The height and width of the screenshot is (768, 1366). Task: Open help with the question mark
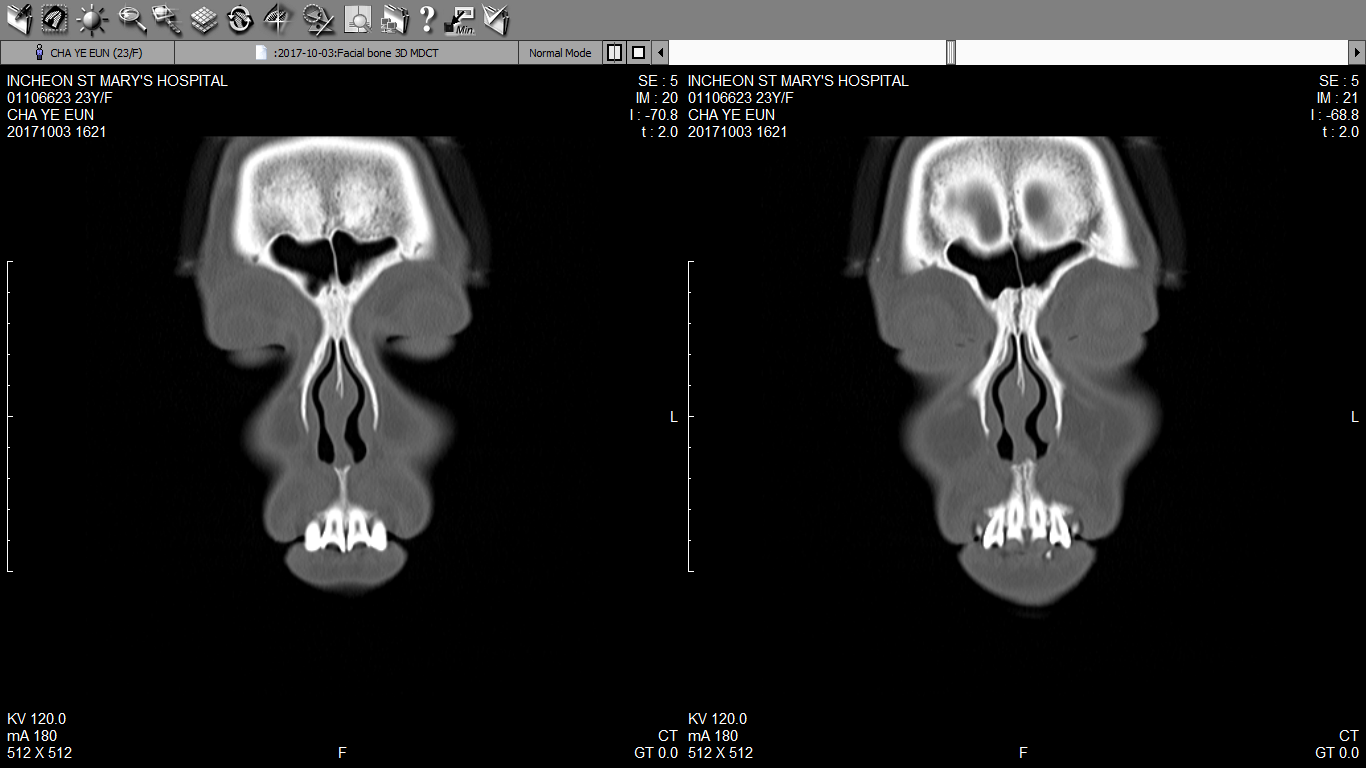(x=427, y=17)
